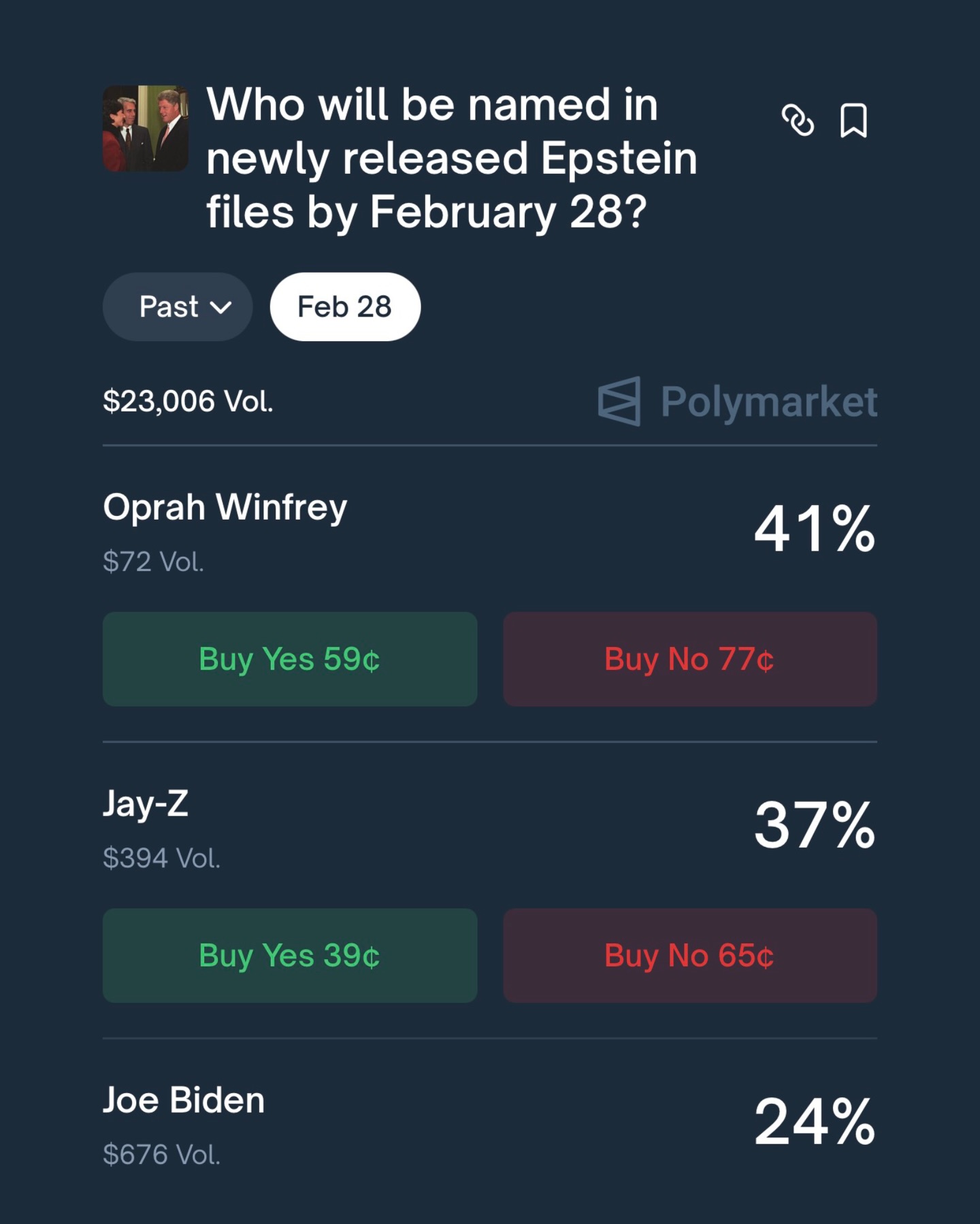
Task: Click the Polymarket logo icon
Action: click(x=619, y=401)
